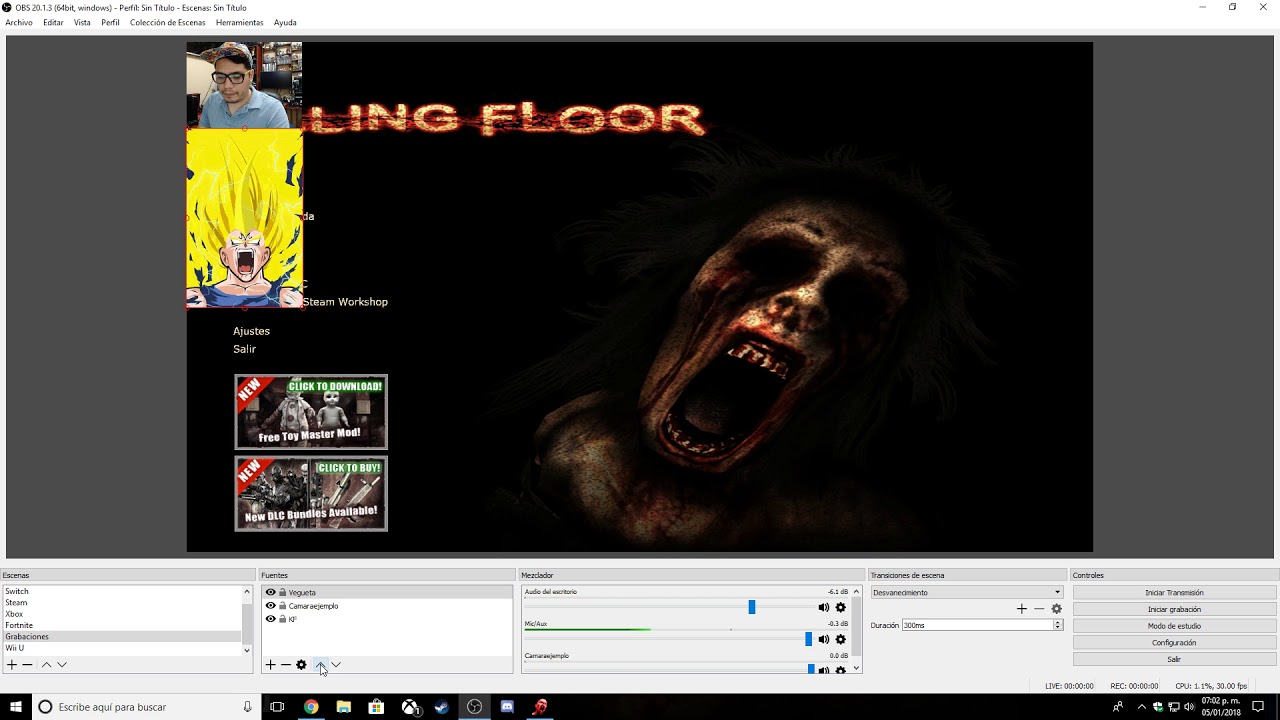Open Configuración settings
Viewport: 1280px width, 720px height.
pos(1174,643)
